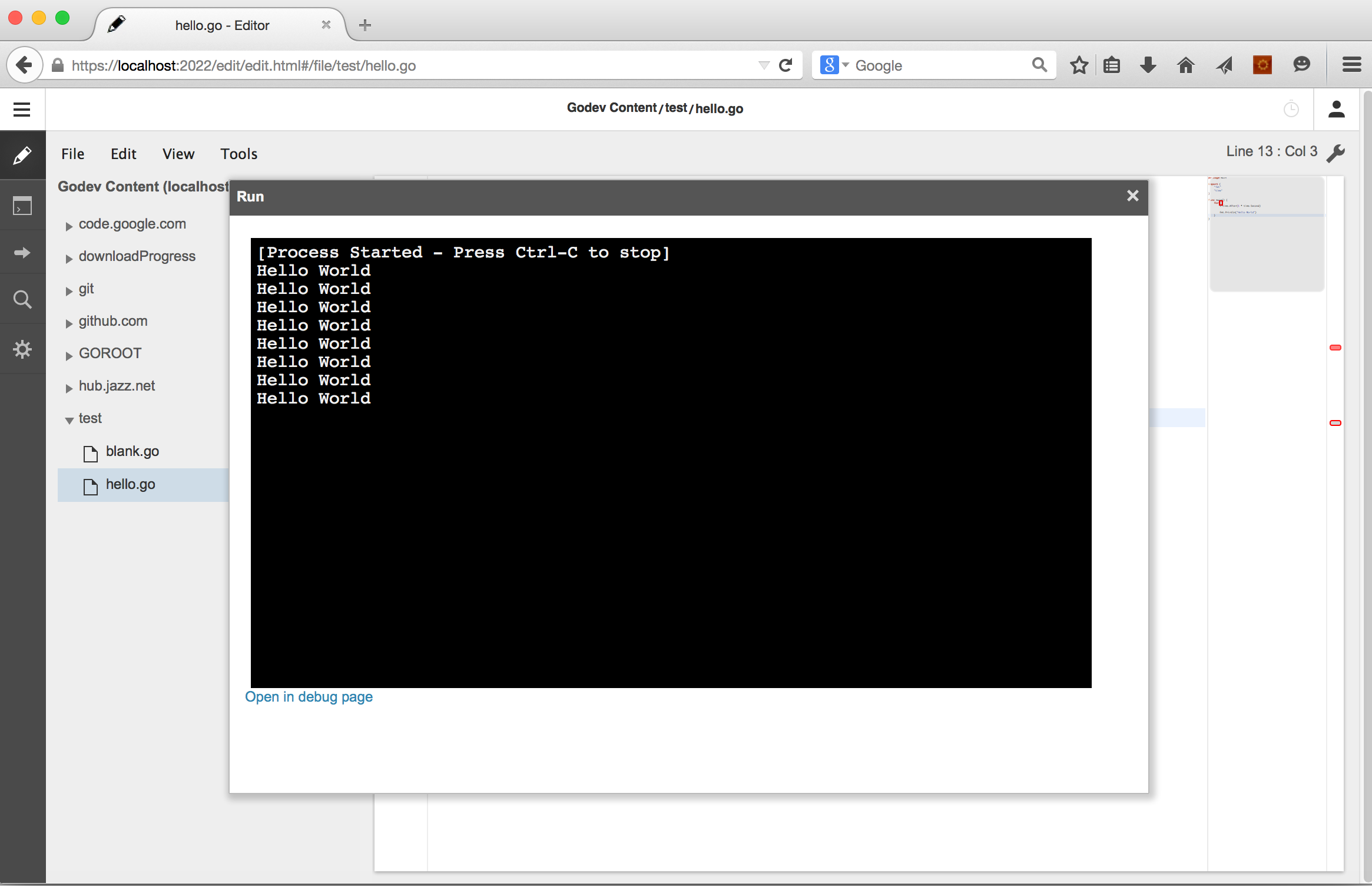Click the hamburger menu beside the editor header
Viewport: 1372px width, 886px height.
[x=22, y=110]
